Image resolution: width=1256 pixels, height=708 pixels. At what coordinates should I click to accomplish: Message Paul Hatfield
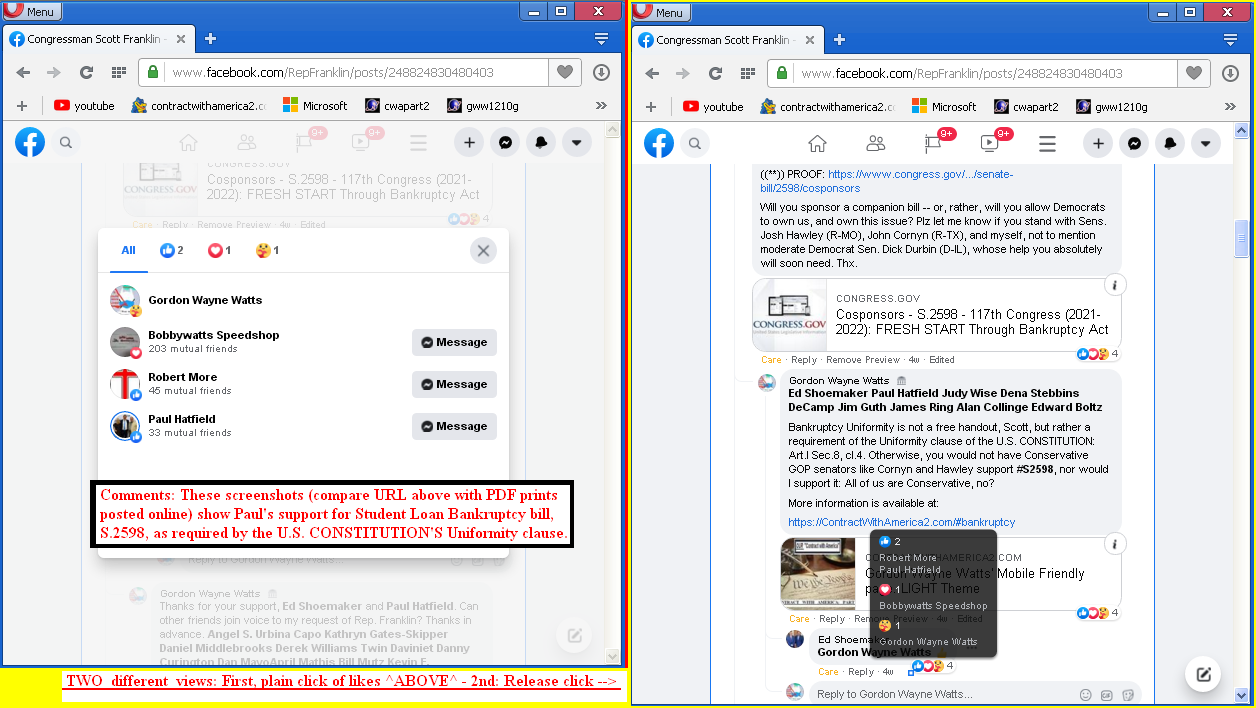pos(454,426)
